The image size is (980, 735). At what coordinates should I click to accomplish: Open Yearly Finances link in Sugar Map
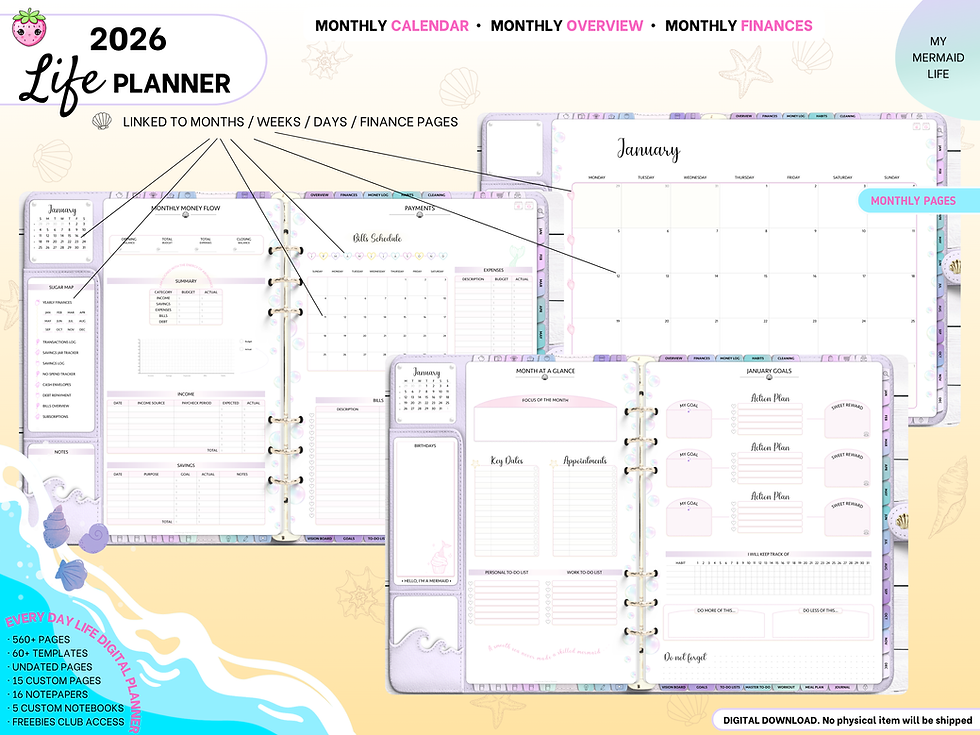click(57, 302)
